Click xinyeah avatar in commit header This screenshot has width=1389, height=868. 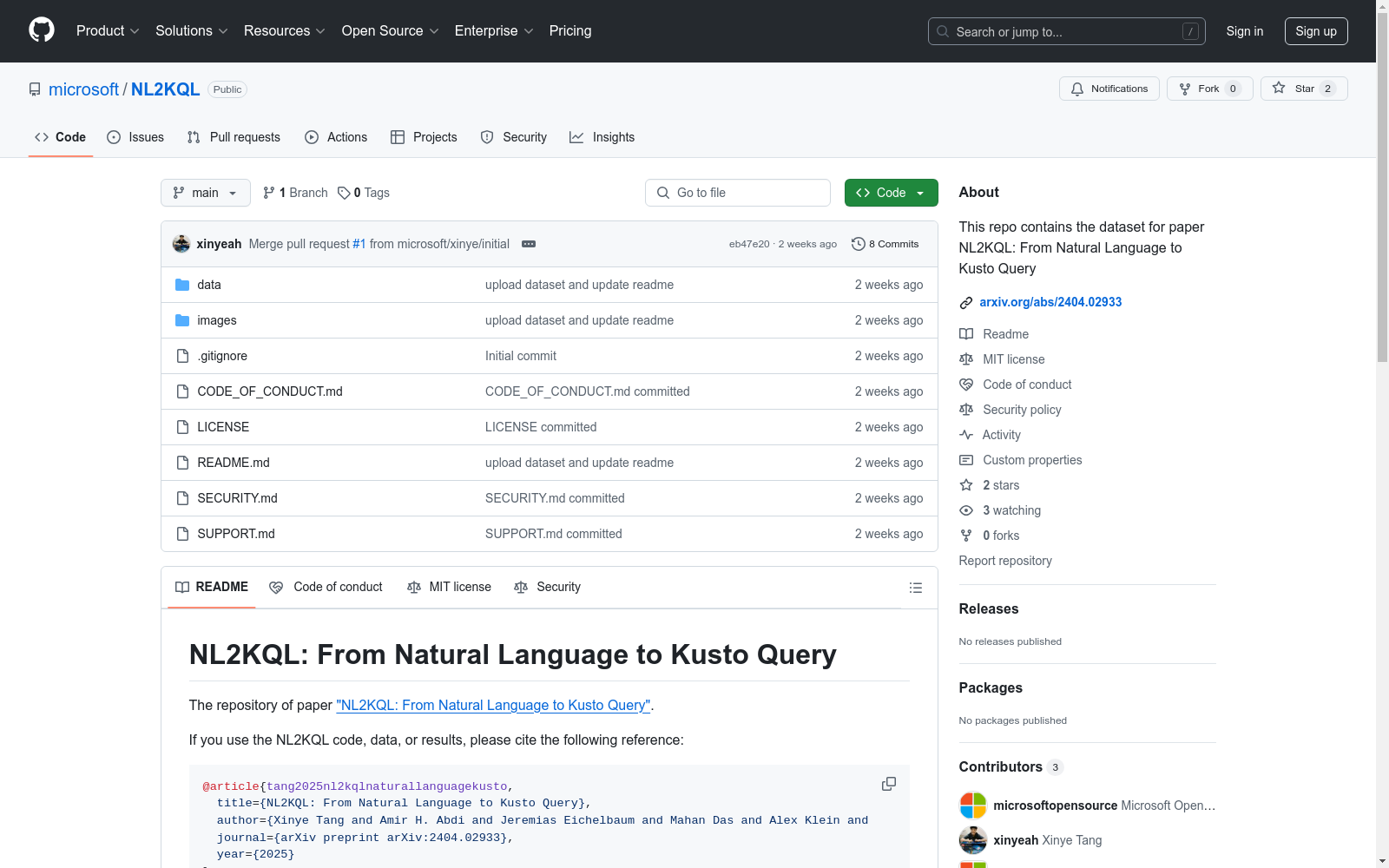coord(181,244)
